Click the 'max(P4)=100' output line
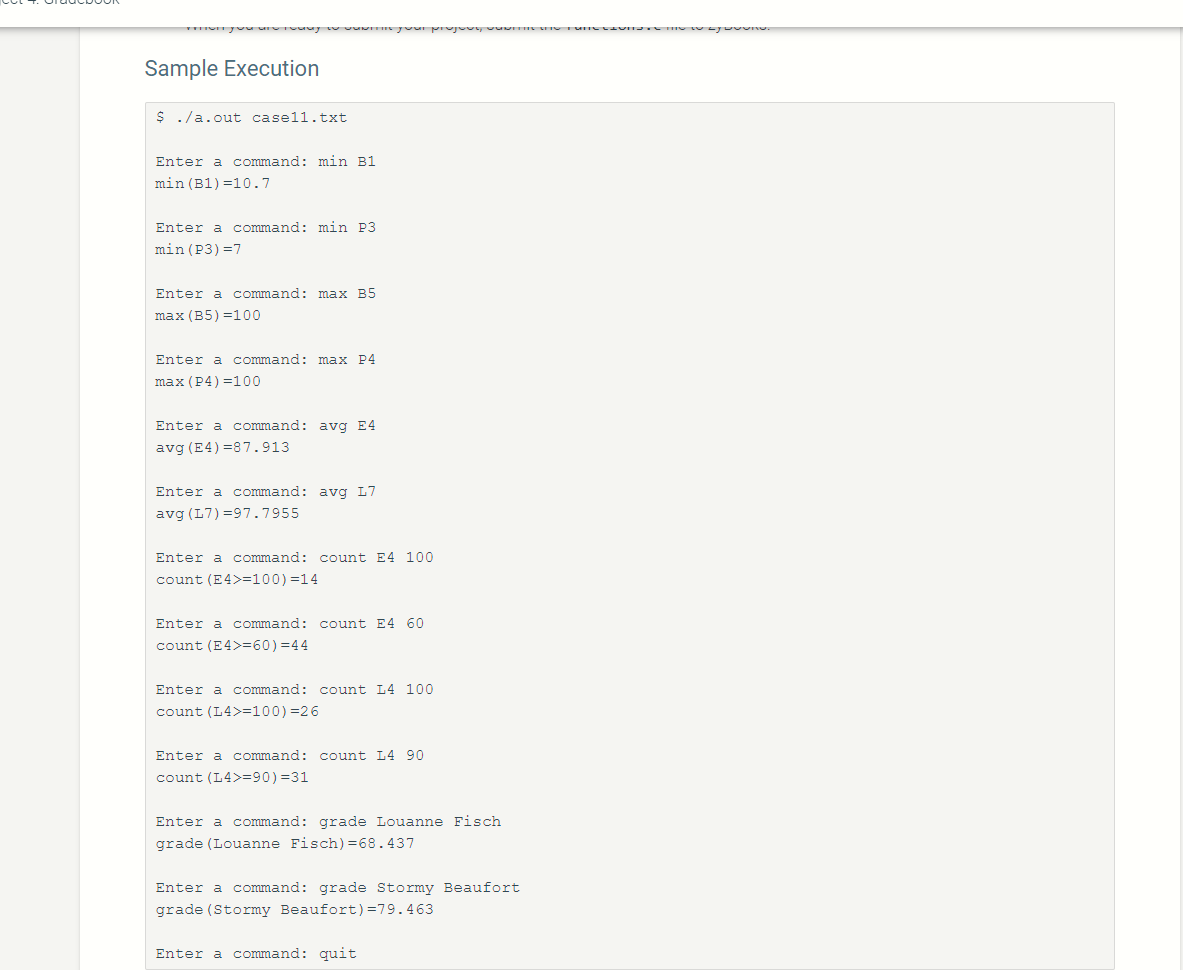This screenshot has height=970, width=1183. click(208, 382)
